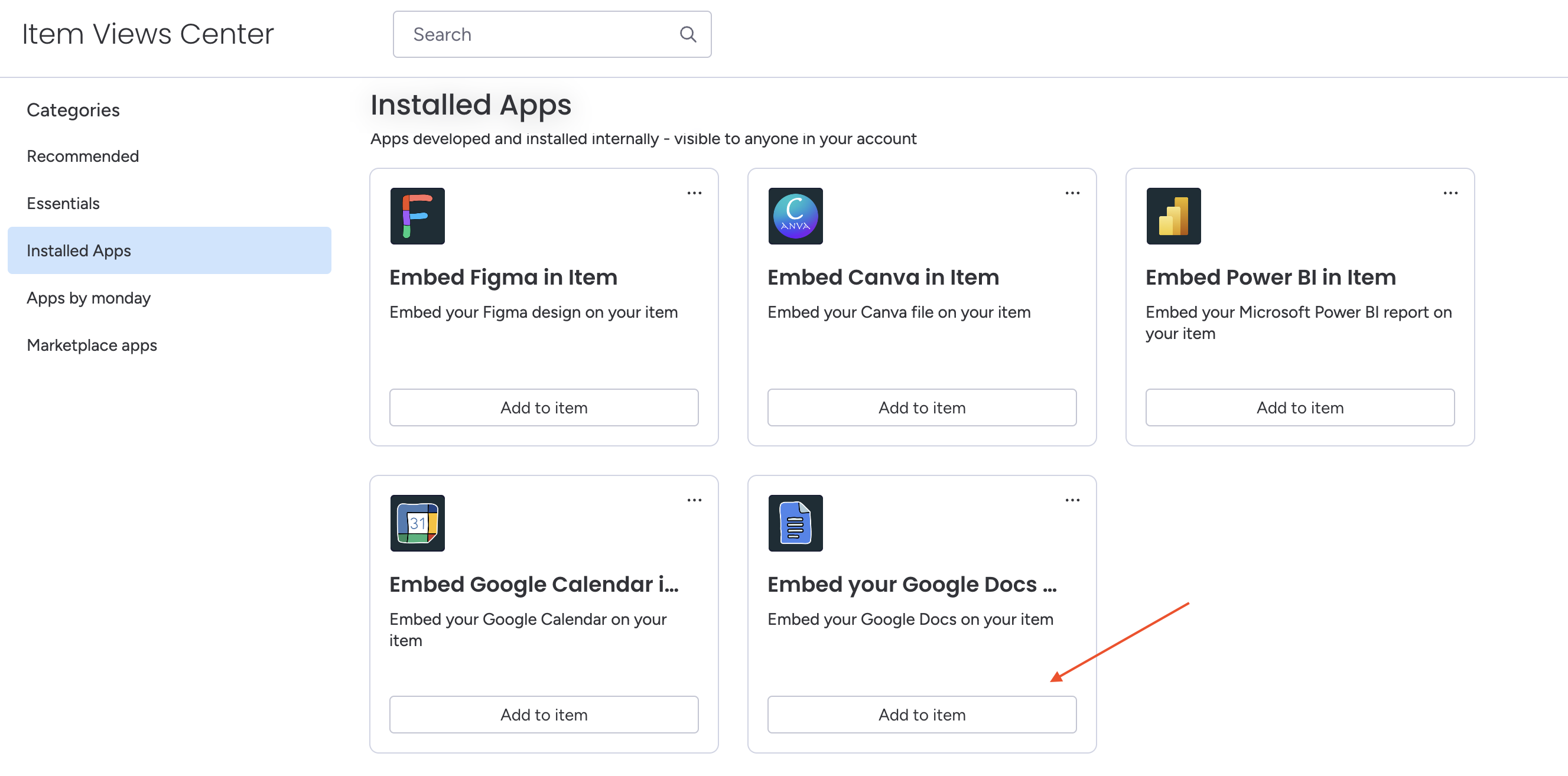Click the Google Calendar app icon
Viewport: 1568px width, 776px height.
(x=417, y=523)
